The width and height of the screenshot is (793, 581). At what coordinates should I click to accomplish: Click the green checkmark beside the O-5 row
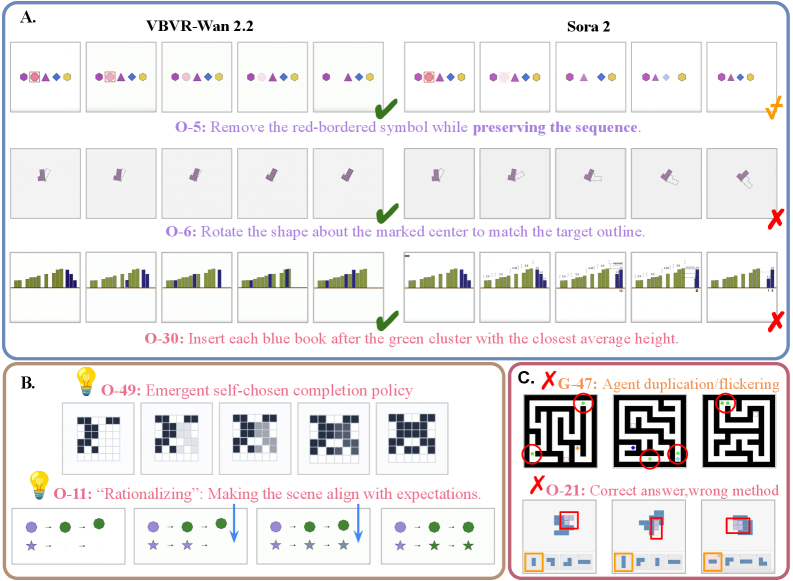click(x=386, y=108)
